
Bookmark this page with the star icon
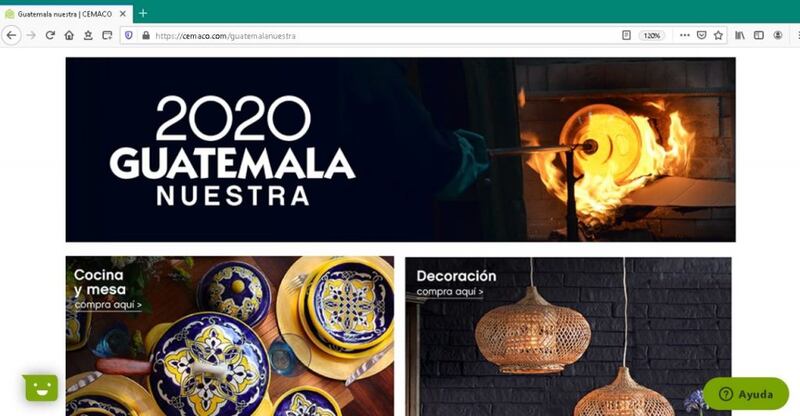click(718, 35)
